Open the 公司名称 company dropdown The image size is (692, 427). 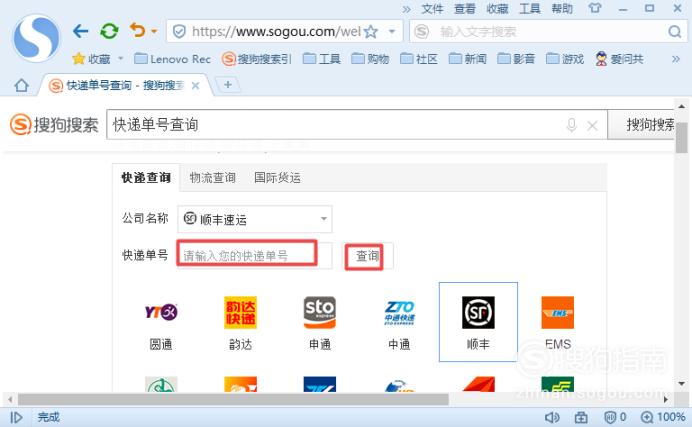pyautogui.click(x=255, y=219)
